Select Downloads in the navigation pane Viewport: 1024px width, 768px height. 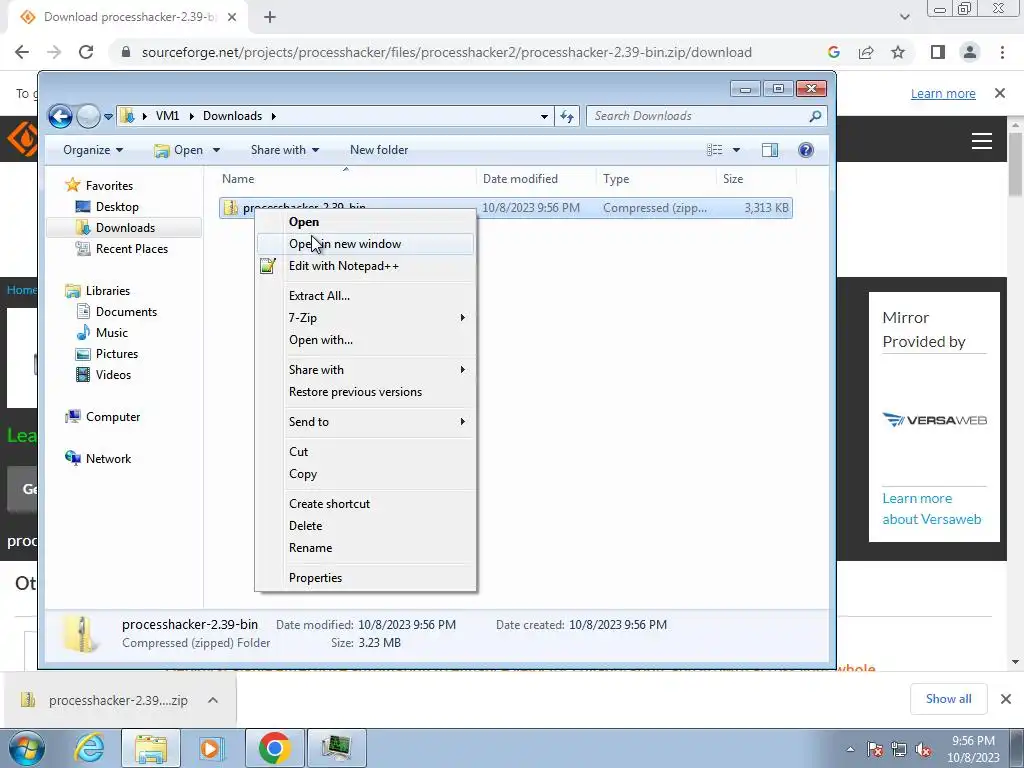point(124,228)
